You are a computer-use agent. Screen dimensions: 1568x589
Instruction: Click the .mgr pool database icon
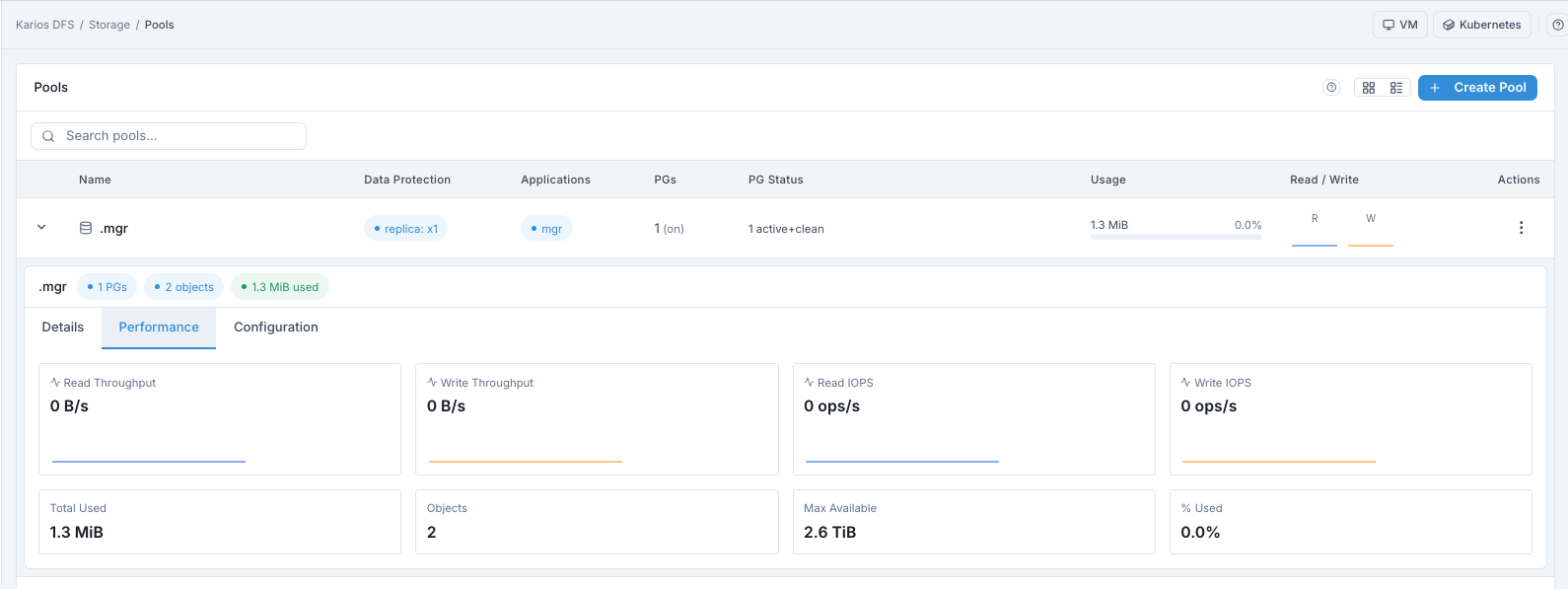pos(86,228)
